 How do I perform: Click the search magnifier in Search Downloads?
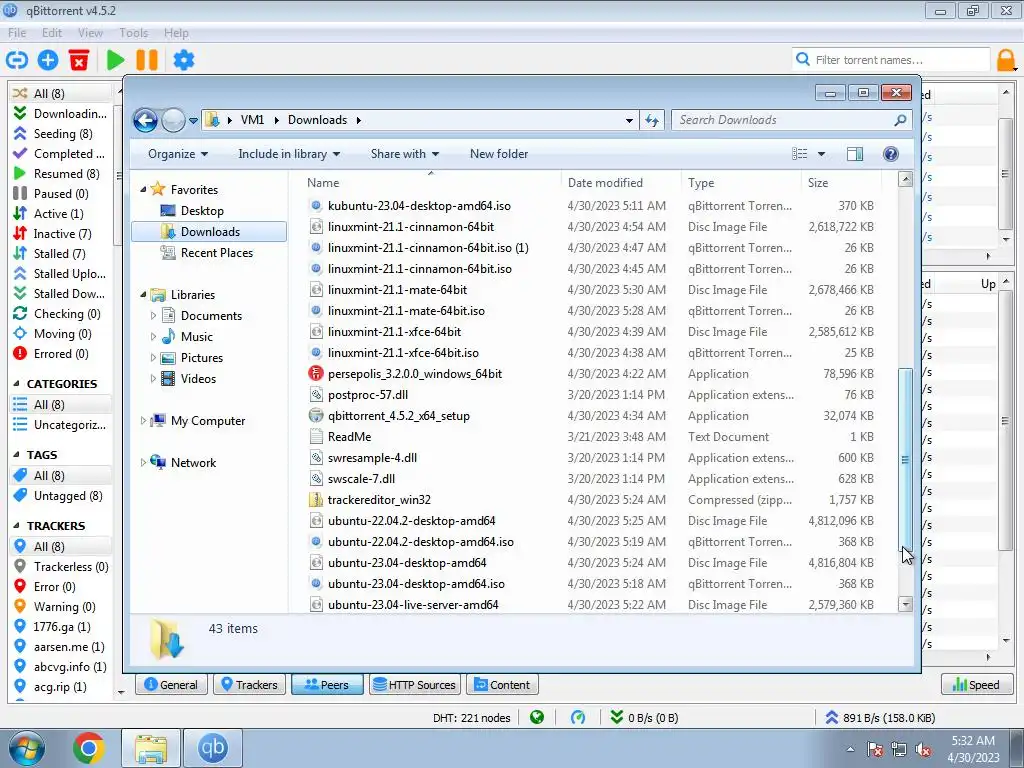tap(901, 120)
